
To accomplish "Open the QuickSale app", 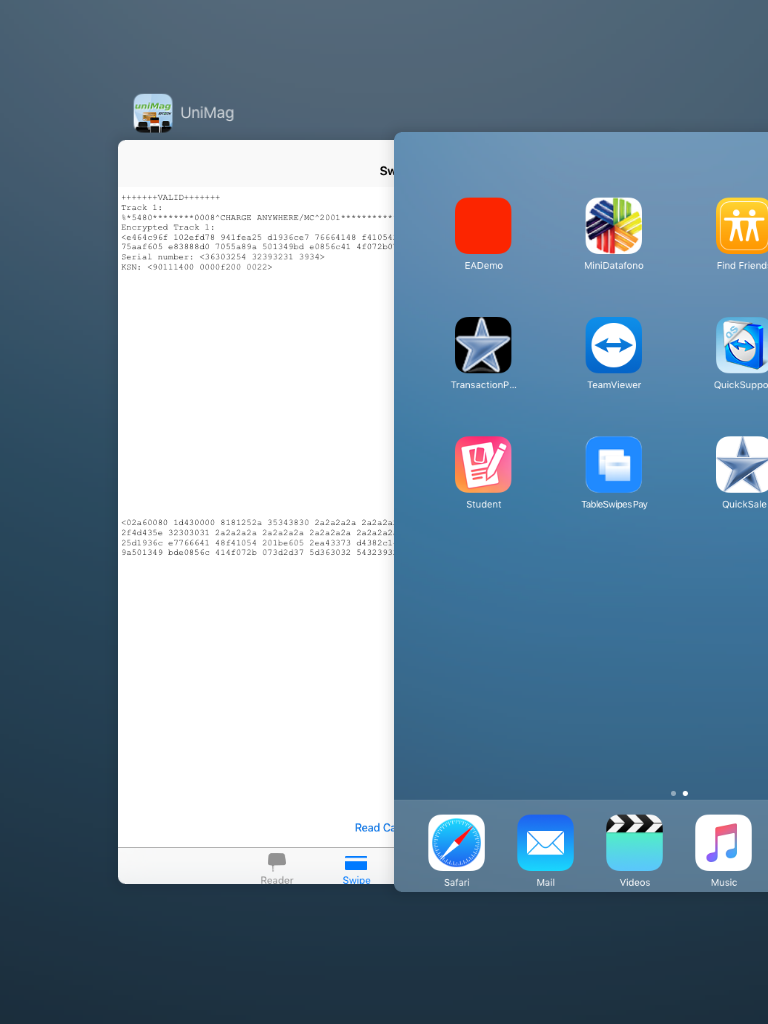I will 742,464.
